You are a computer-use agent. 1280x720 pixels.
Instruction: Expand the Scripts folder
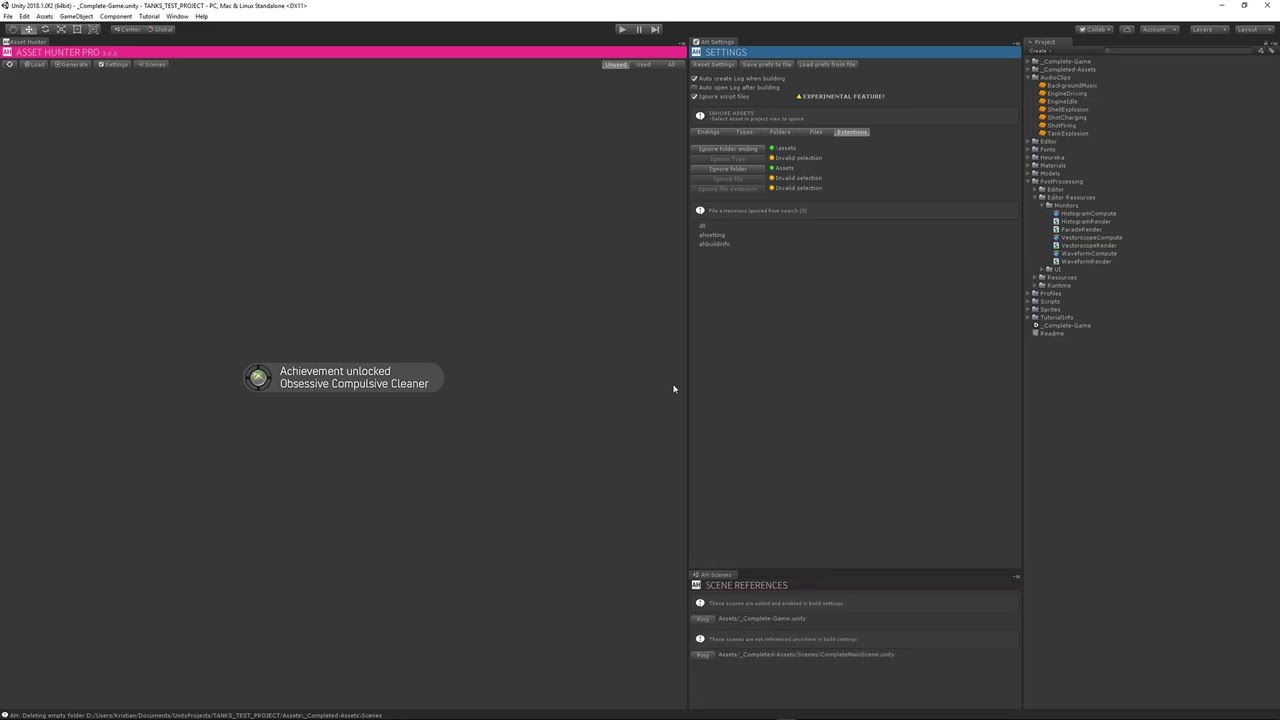tap(1028, 302)
